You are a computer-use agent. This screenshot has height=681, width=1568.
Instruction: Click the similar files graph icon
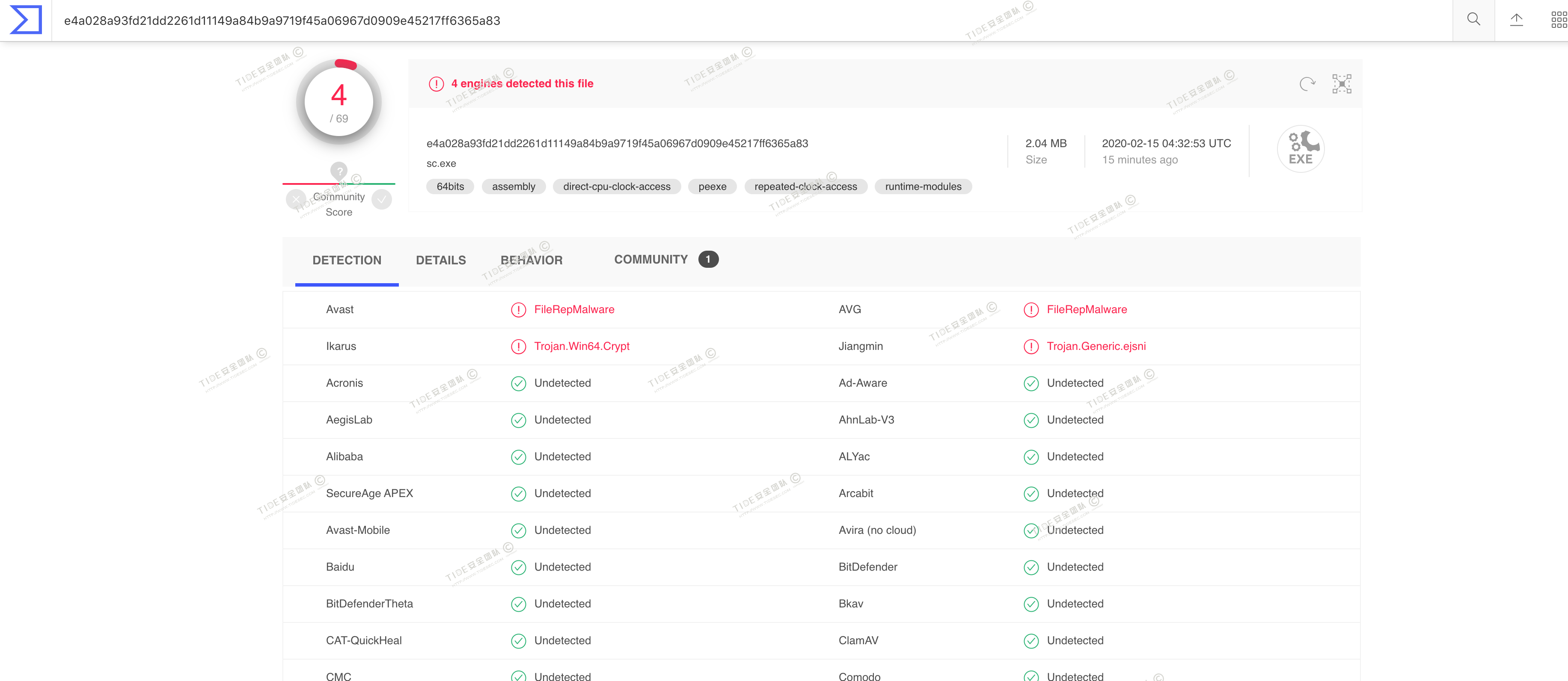click(1342, 84)
